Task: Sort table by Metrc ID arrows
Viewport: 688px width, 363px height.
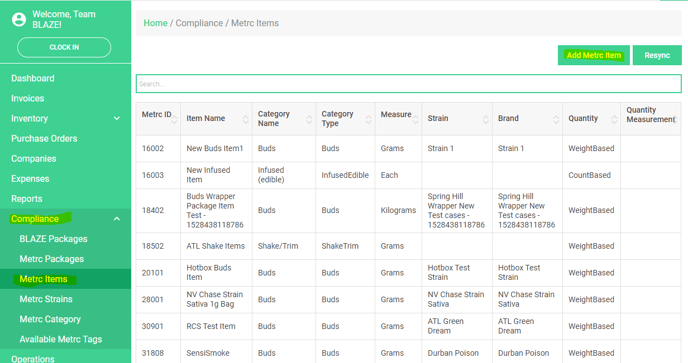Action: coord(174,119)
